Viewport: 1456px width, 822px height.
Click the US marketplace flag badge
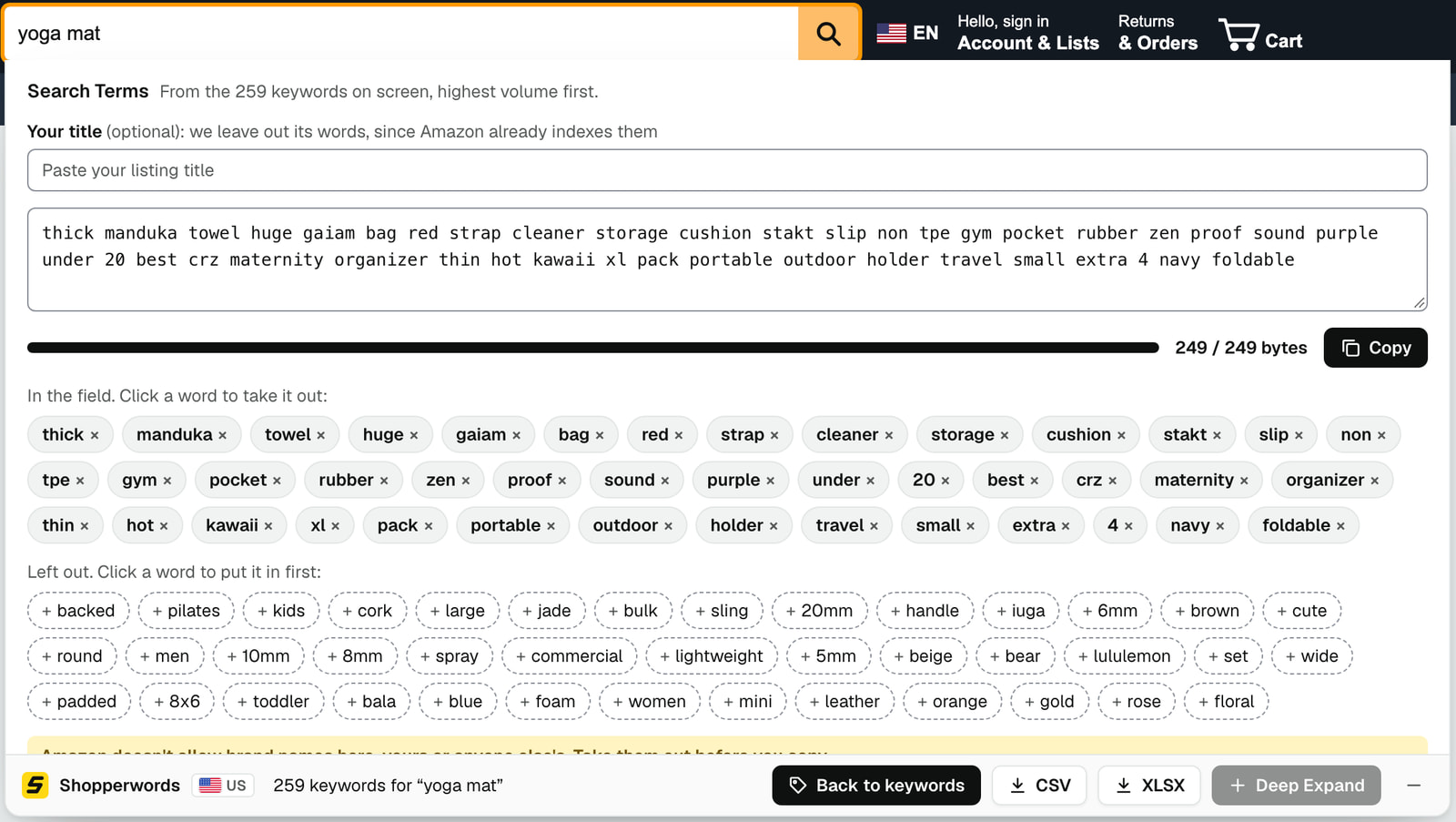point(223,786)
